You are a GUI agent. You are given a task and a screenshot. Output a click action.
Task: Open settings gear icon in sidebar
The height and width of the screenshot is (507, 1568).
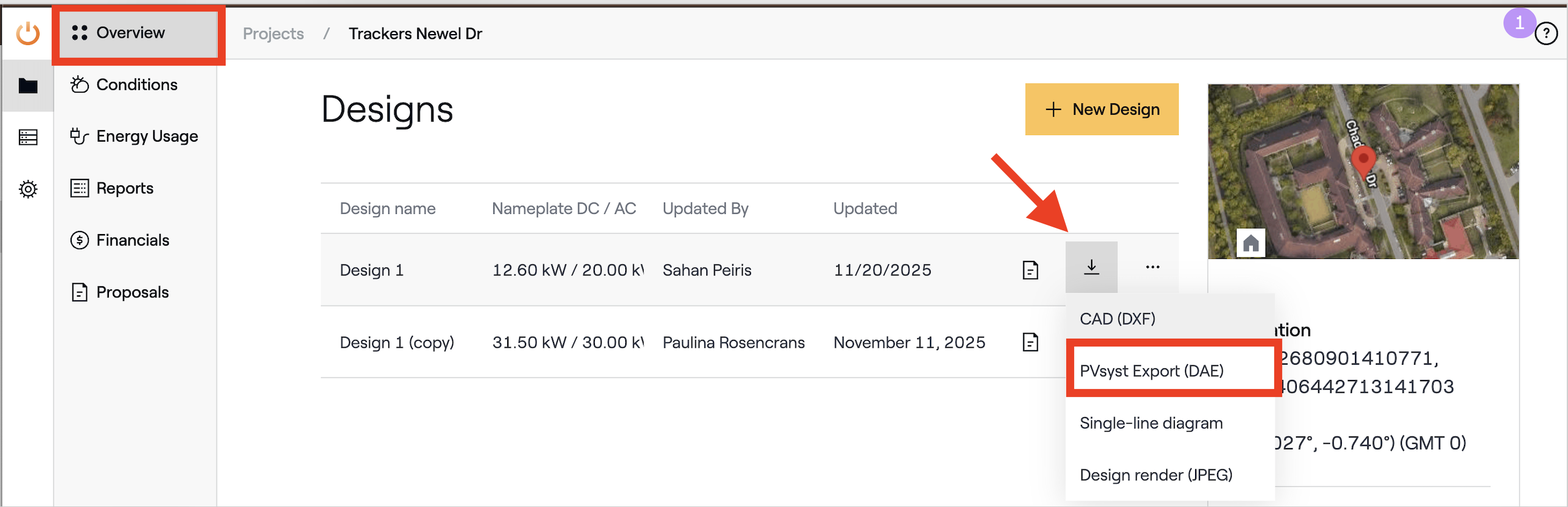[28, 189]
